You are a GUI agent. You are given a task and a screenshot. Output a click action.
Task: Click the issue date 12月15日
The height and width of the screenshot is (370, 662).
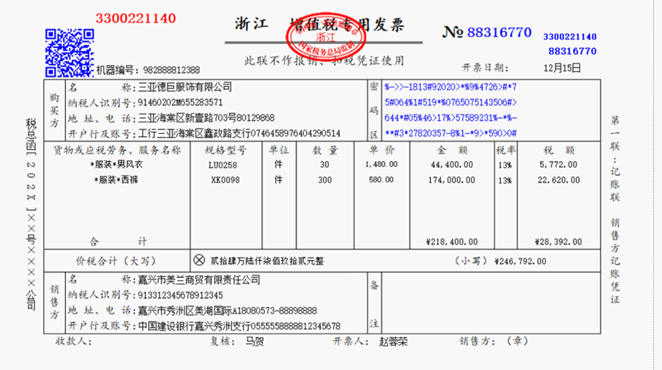(x=562, y=68)
